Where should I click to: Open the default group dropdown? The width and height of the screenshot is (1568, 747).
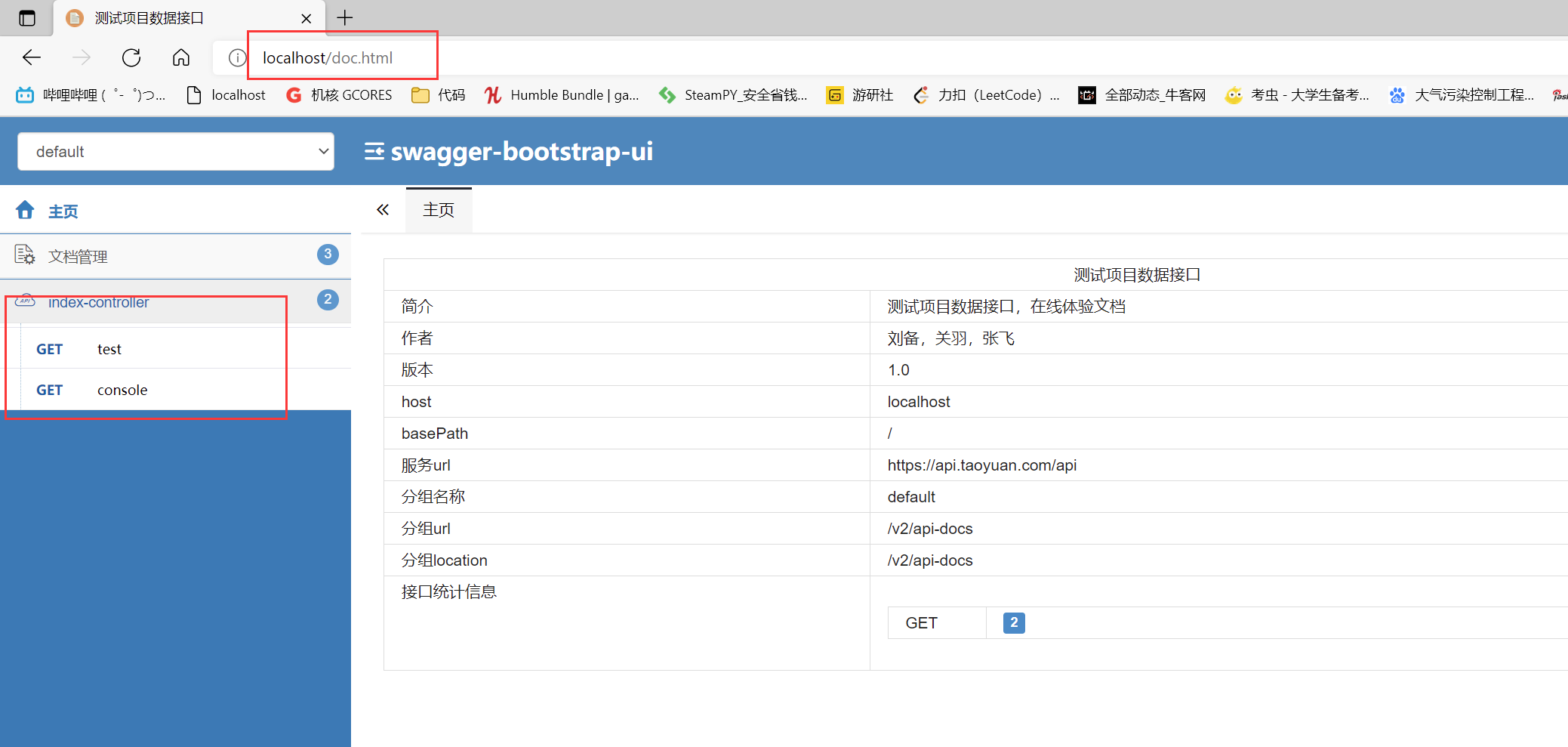point(176,152)
